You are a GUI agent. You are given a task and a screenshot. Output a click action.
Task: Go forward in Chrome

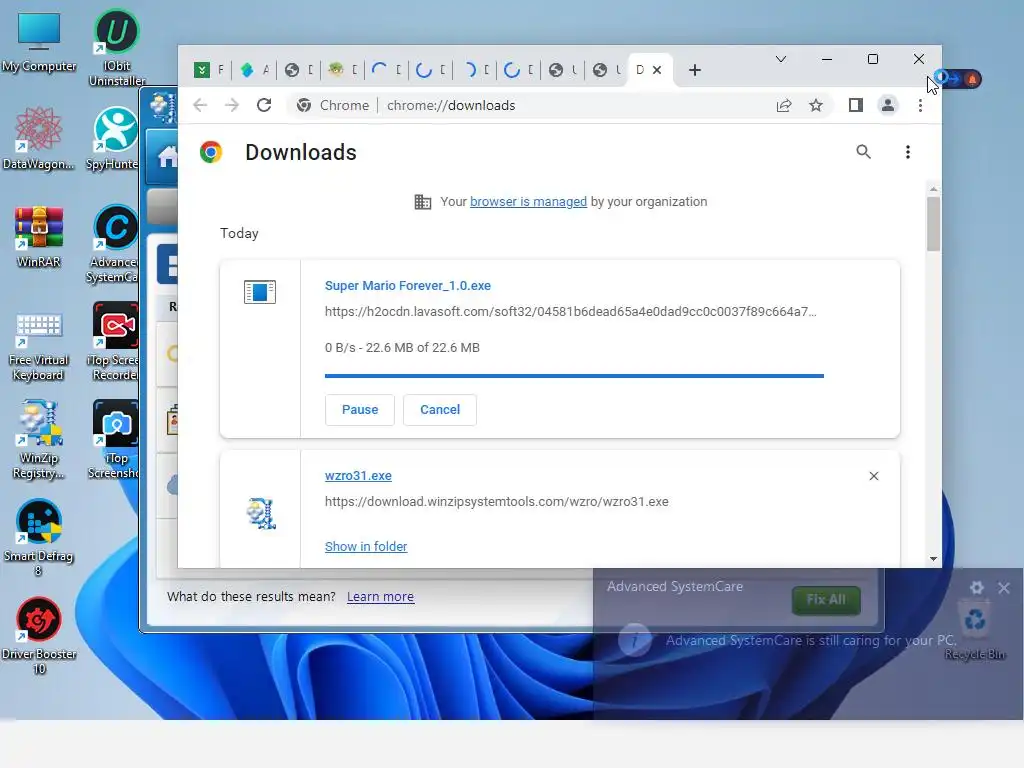232,105
